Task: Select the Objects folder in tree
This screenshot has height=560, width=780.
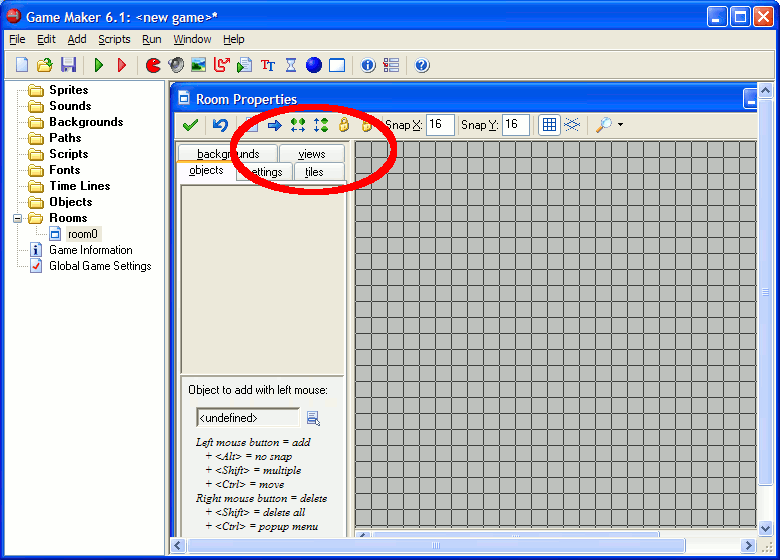Action: click(71, 202)
